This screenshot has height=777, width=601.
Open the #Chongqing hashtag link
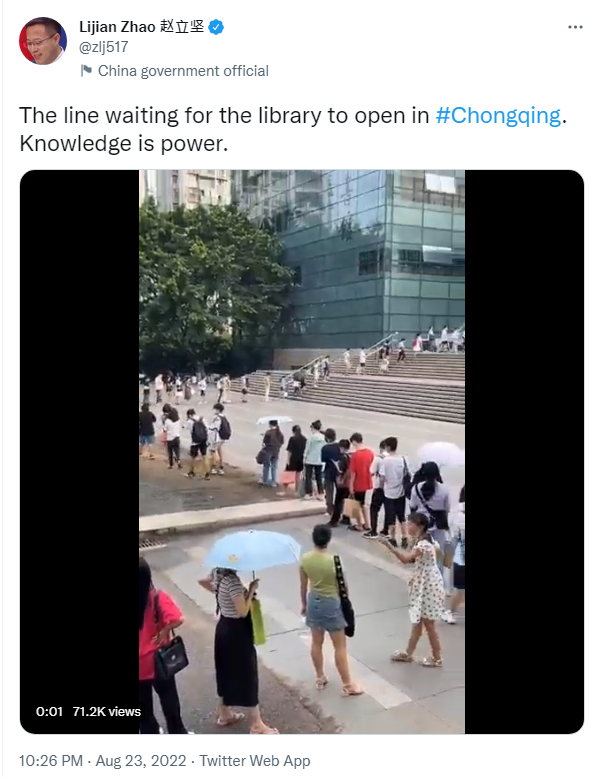[498, 115]
